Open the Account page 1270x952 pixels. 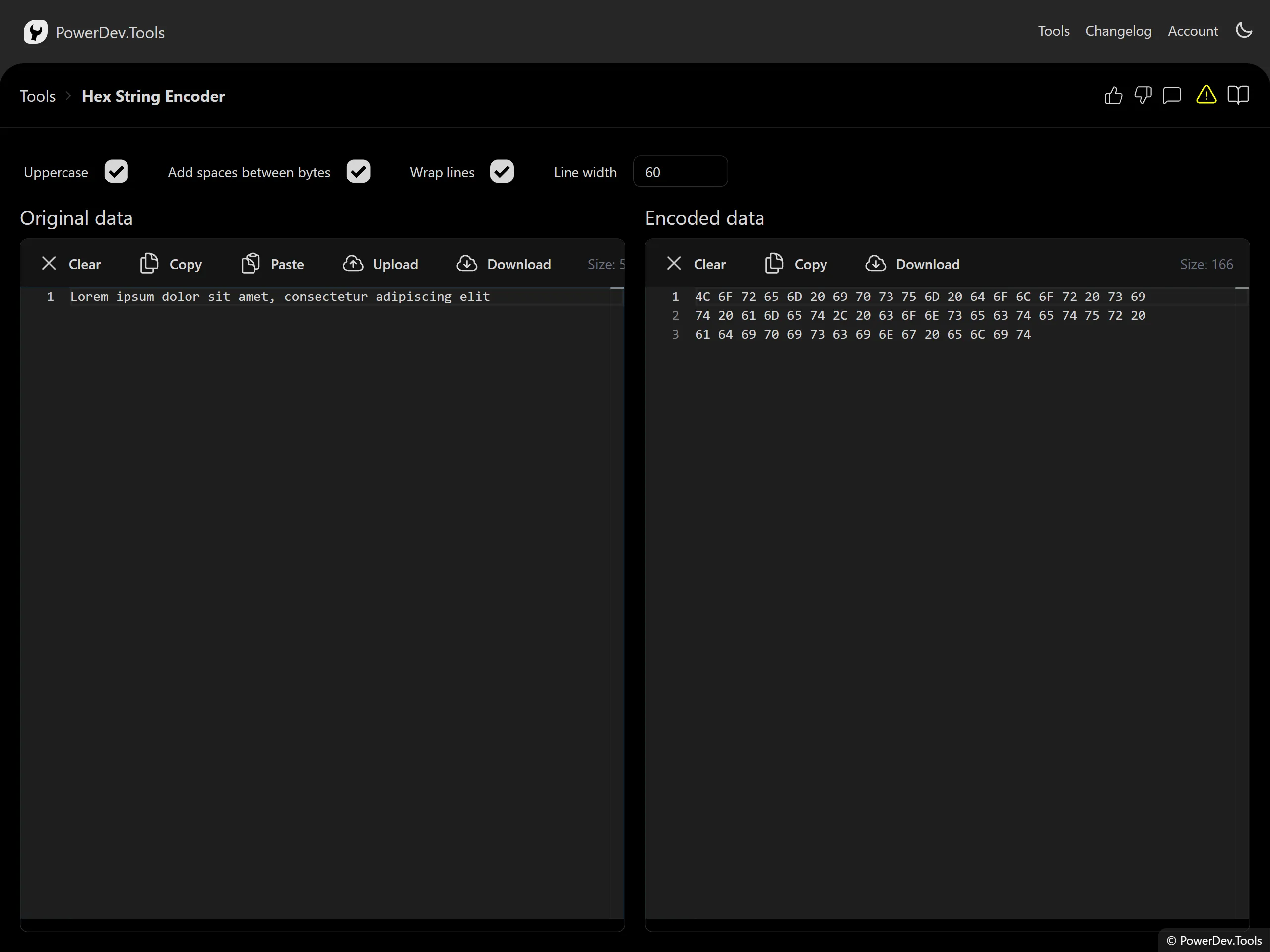coord(1193,31)
